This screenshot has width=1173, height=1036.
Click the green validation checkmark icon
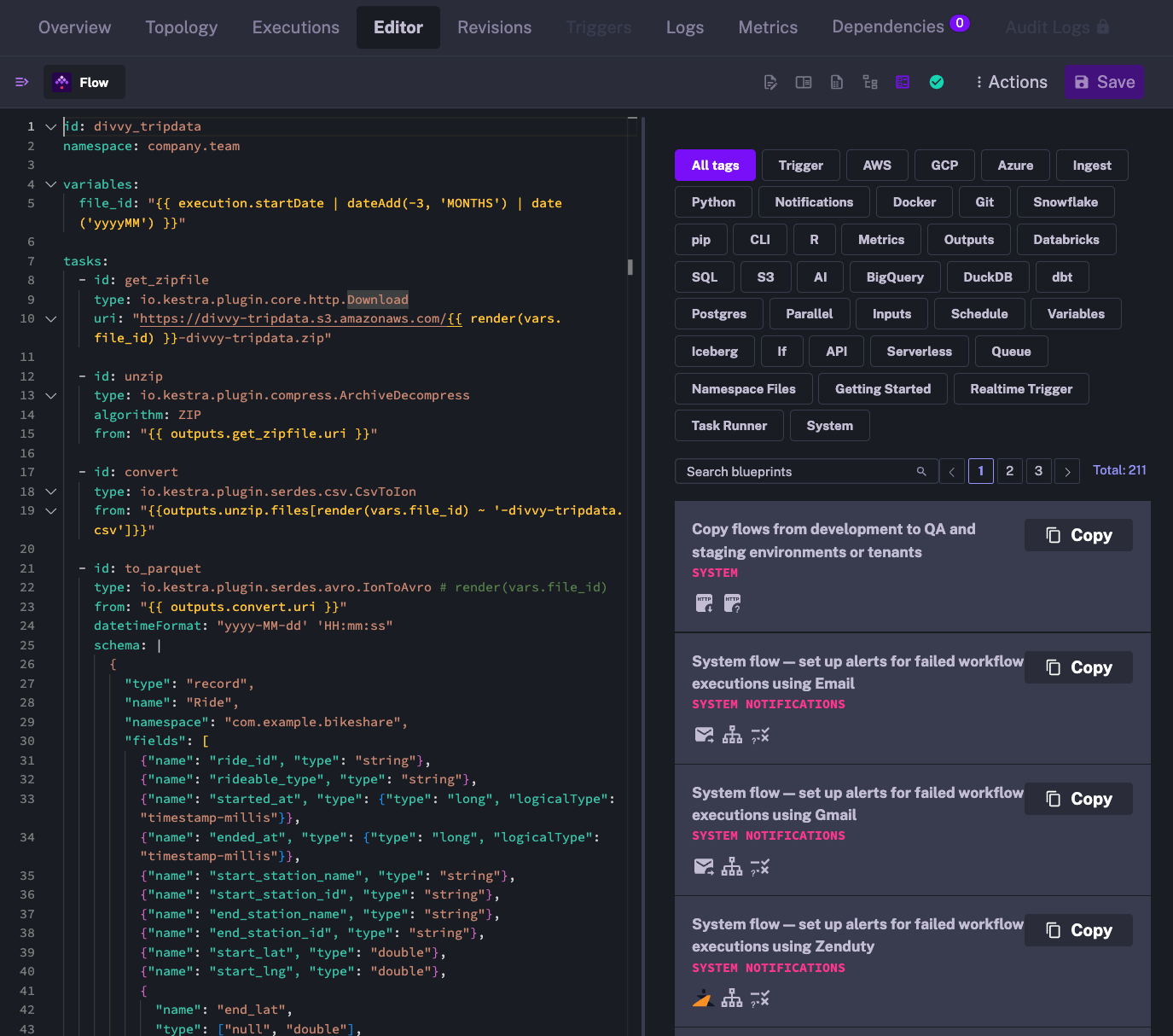coord(937,83)
